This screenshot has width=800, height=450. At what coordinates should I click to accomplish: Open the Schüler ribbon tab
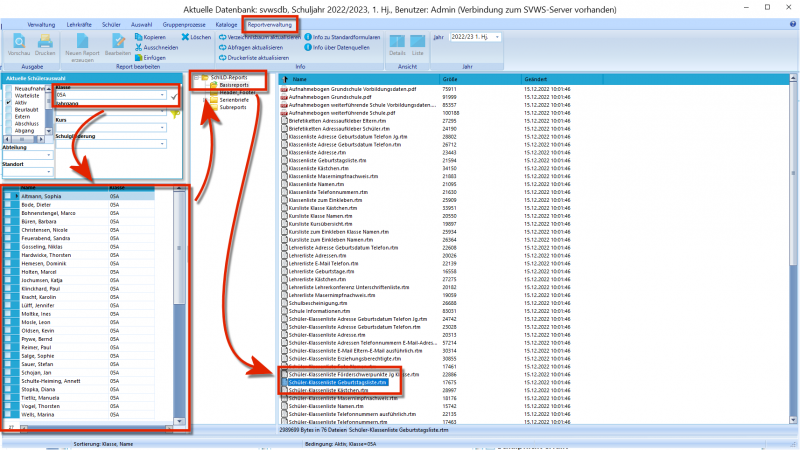(x=111, y=24)
